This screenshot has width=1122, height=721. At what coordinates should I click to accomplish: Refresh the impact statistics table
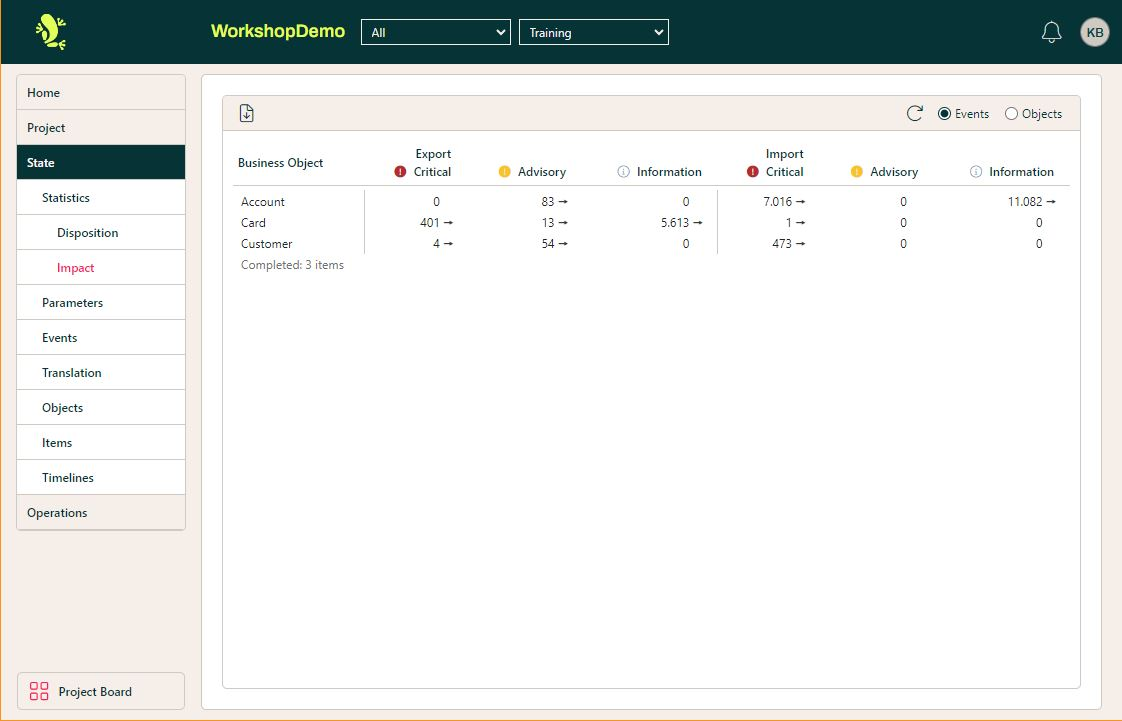(914, 114)
